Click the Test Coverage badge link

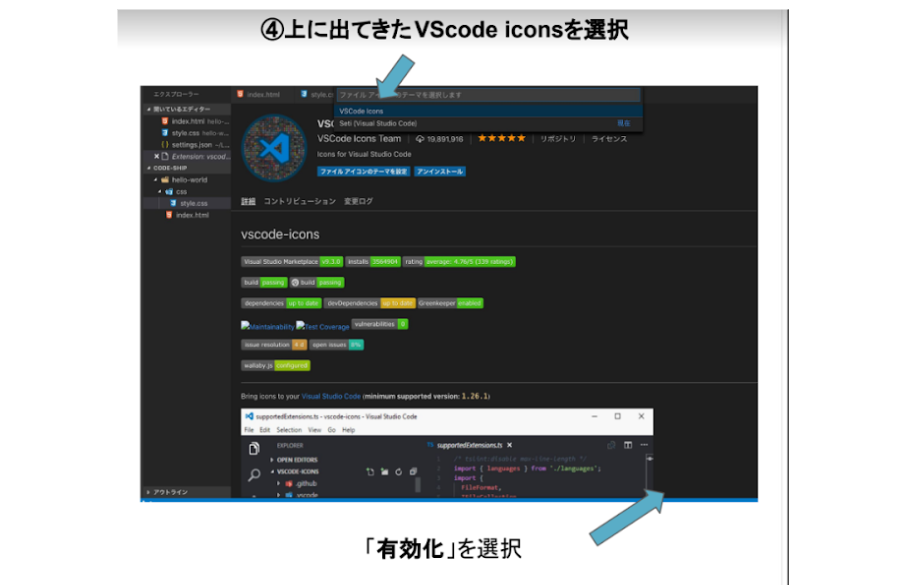coord(323,327)
